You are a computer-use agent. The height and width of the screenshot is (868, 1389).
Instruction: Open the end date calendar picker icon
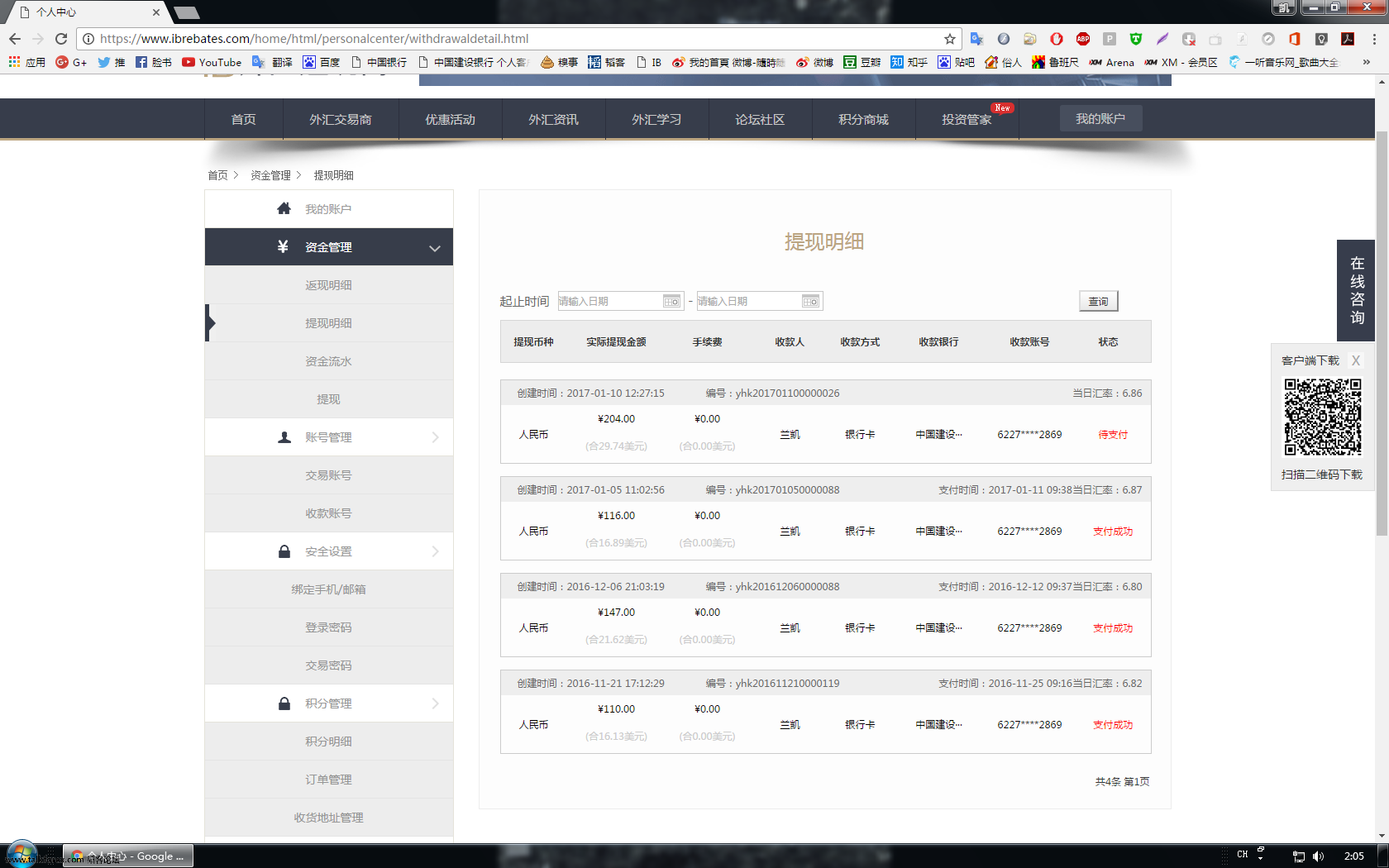[x=810, y=302]
